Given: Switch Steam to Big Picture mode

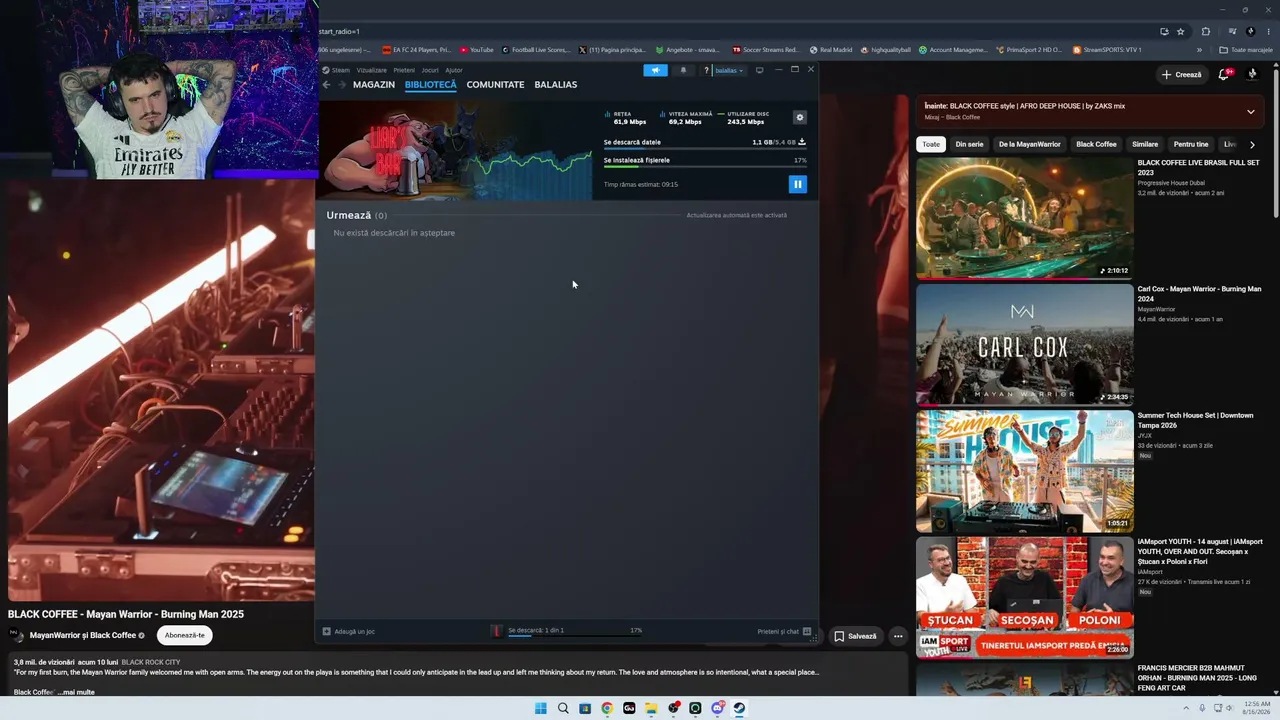Looking at the screenshot, I should [x=760, y=70].
